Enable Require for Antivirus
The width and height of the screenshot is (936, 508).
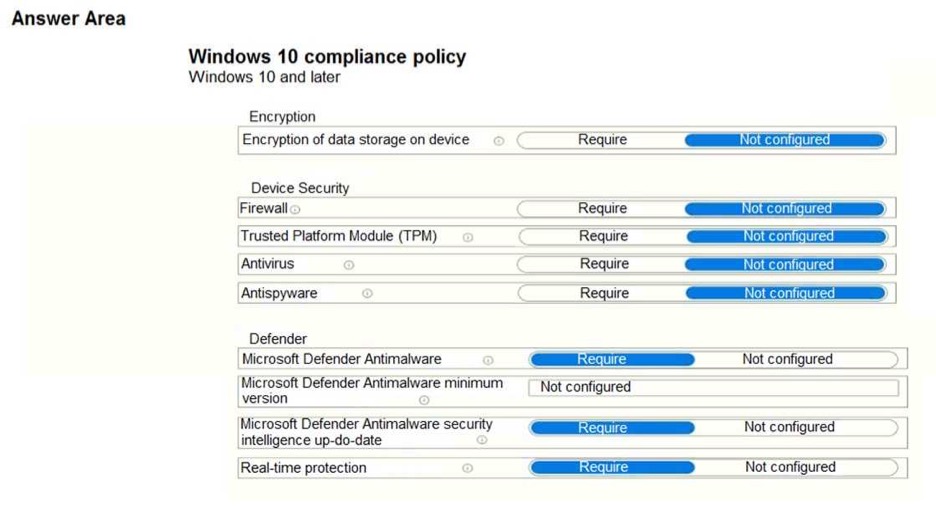[x=603, y=264]
